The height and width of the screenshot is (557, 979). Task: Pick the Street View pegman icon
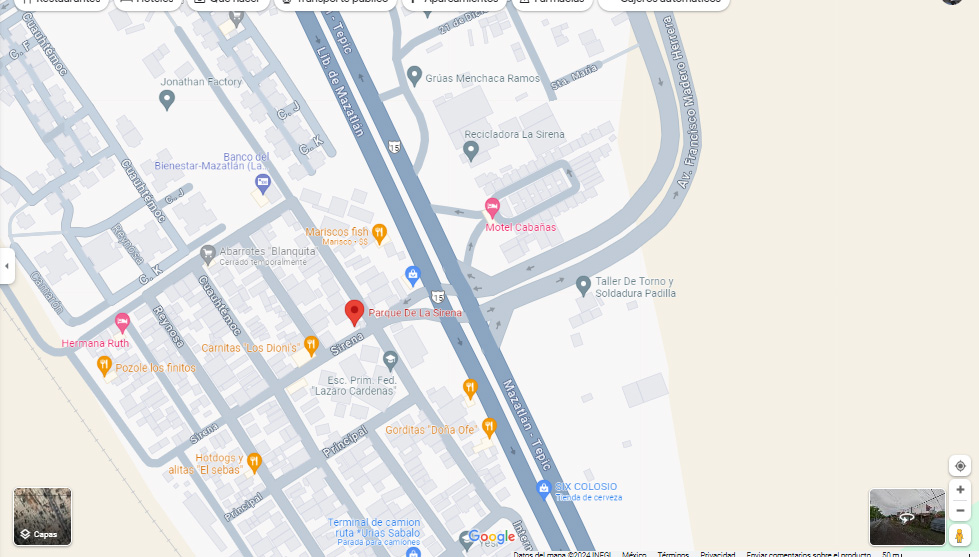point(960,535)
